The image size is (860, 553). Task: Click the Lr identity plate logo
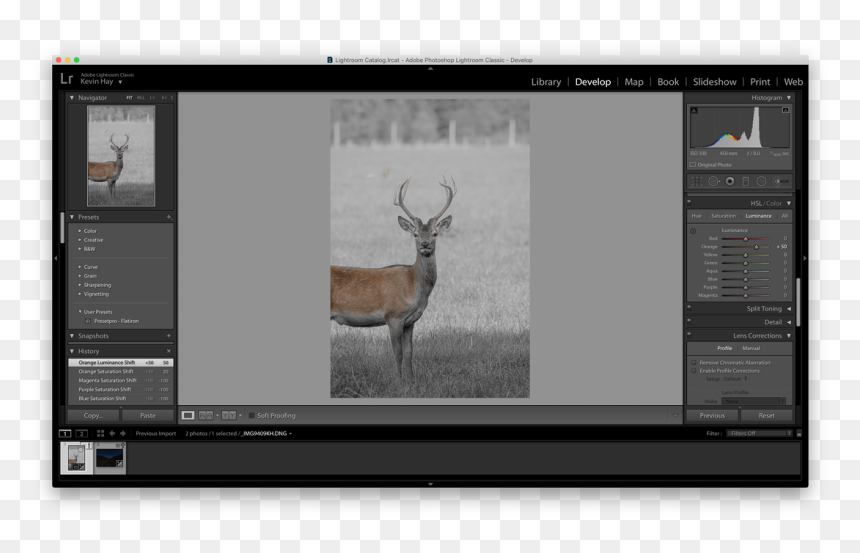click(66, 78)
